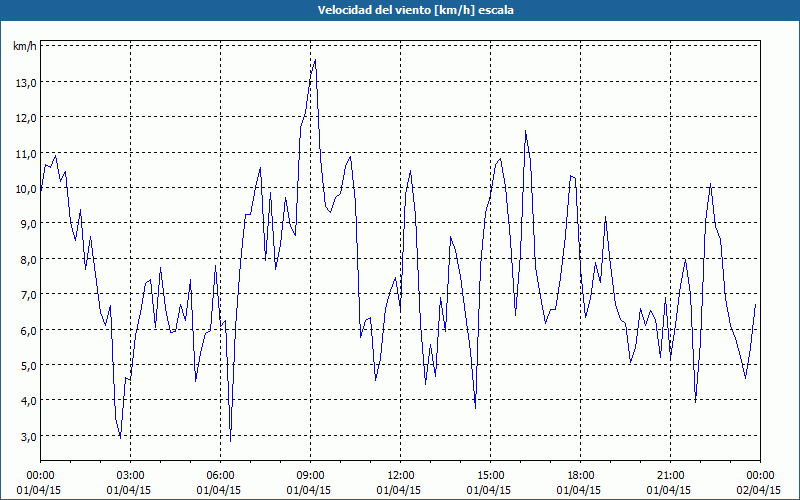Click the '12,0' y-axis value
Screen dimensions: 800x500
pos(26,118)
